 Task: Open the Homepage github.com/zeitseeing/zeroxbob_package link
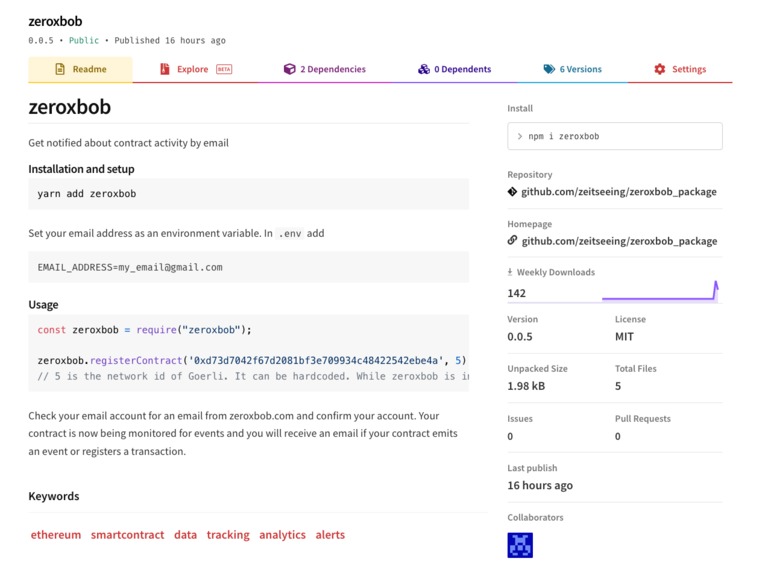619,241
